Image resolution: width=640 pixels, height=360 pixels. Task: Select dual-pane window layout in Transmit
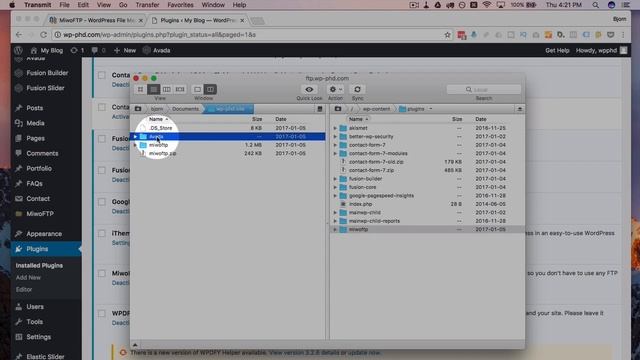pyautogui.click(x=210, y=89)
